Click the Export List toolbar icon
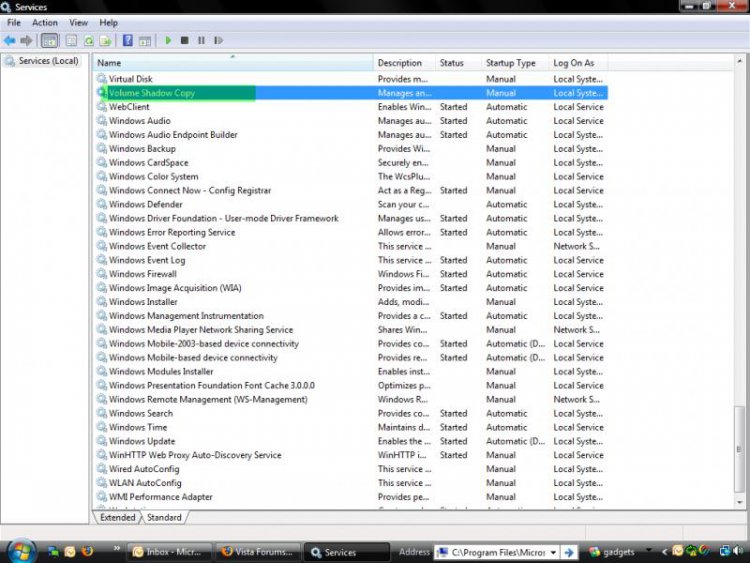The width and height of the screenshot is (750, 563). click(105, 41)
